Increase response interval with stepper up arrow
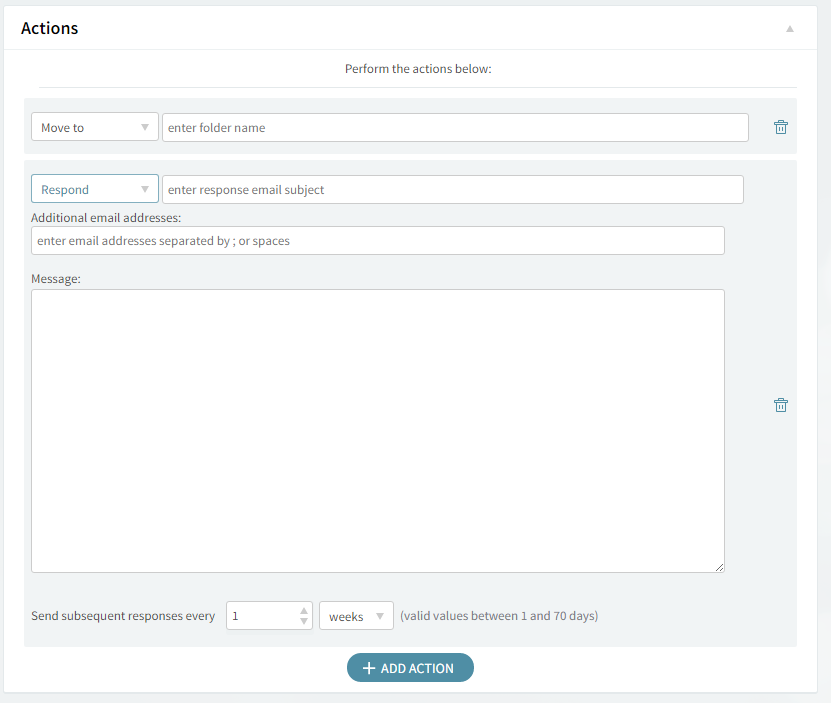The image size is (831, 703). (x=304, y=610)
